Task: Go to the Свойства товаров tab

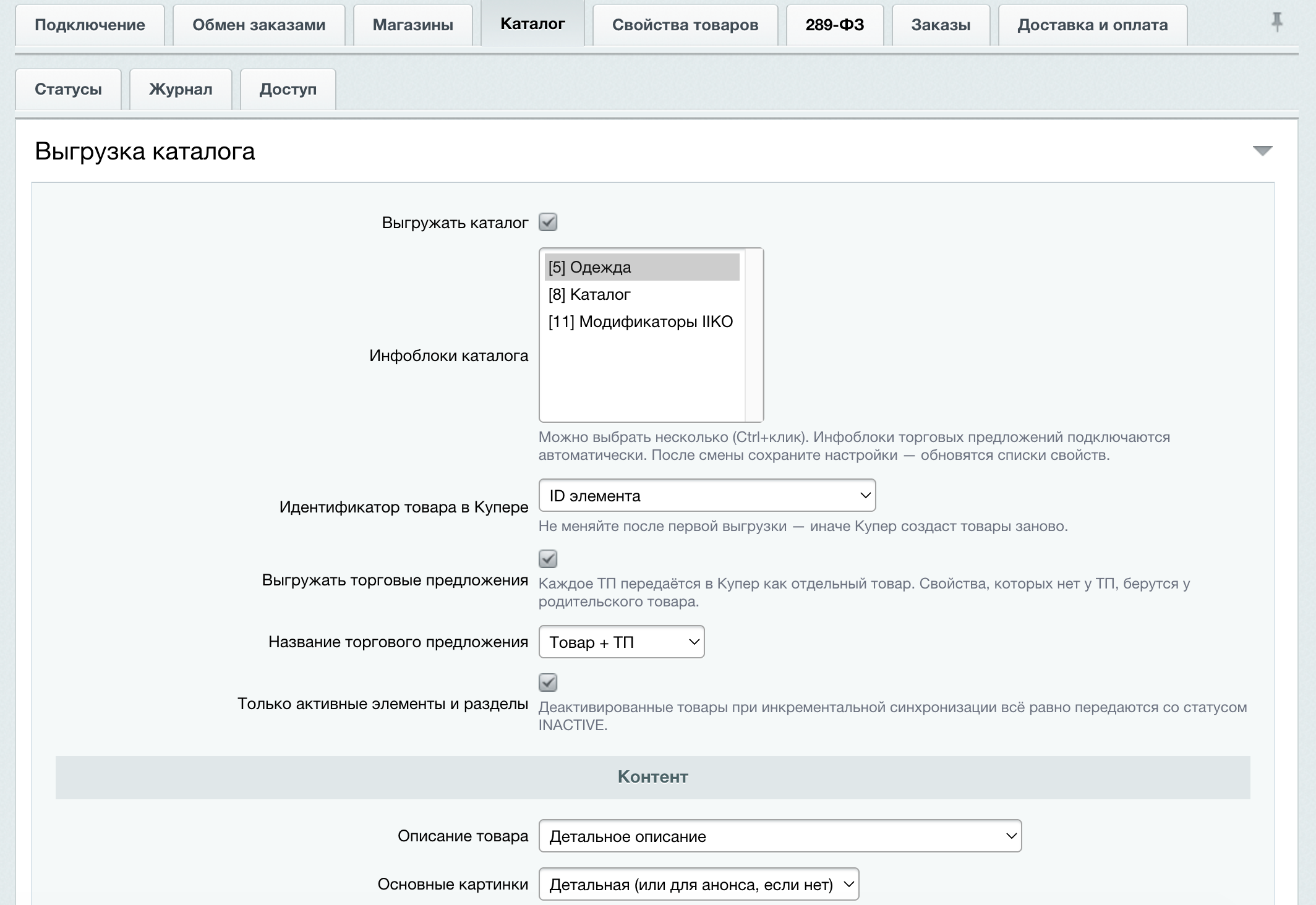Action: [685, 25]
